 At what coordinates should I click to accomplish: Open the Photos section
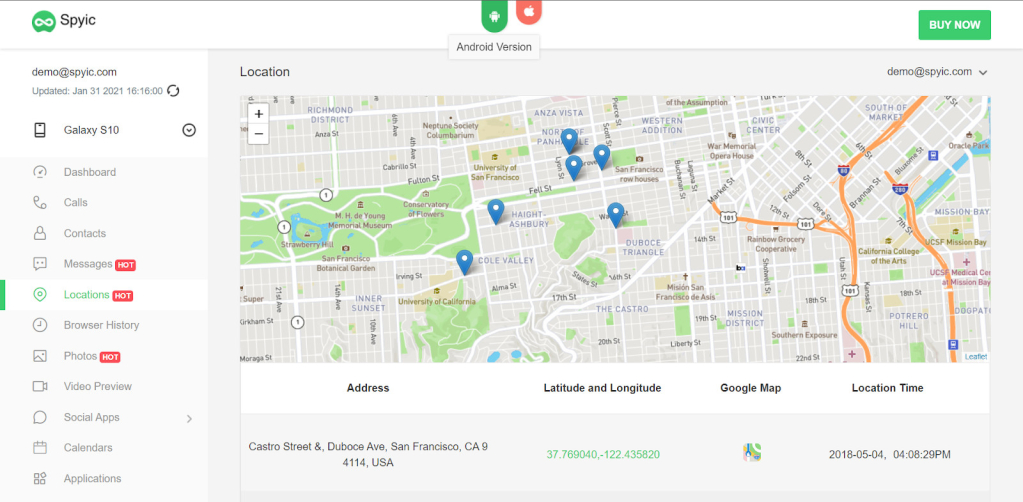(80, 356)
